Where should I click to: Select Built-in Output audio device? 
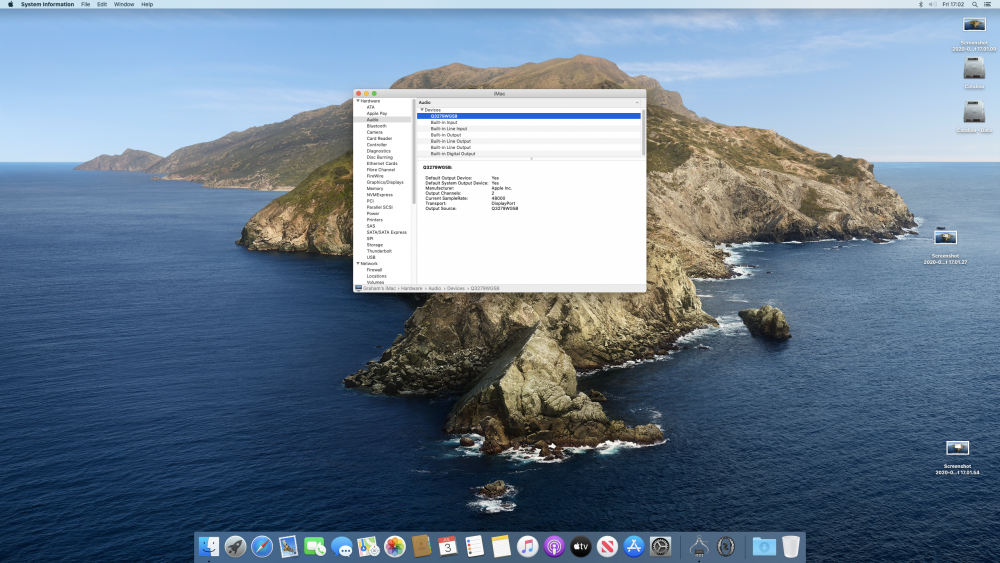pyautogui.click(x=529, y=135)
